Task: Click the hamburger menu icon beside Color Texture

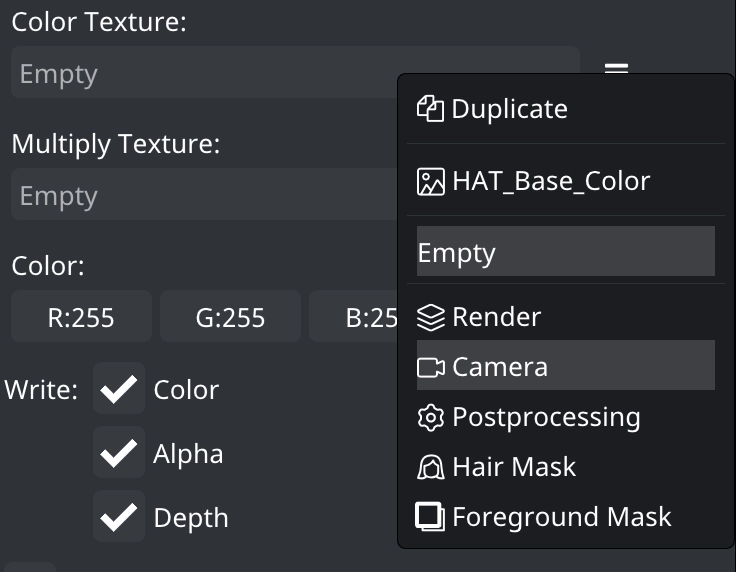Action: pos(616,69)
